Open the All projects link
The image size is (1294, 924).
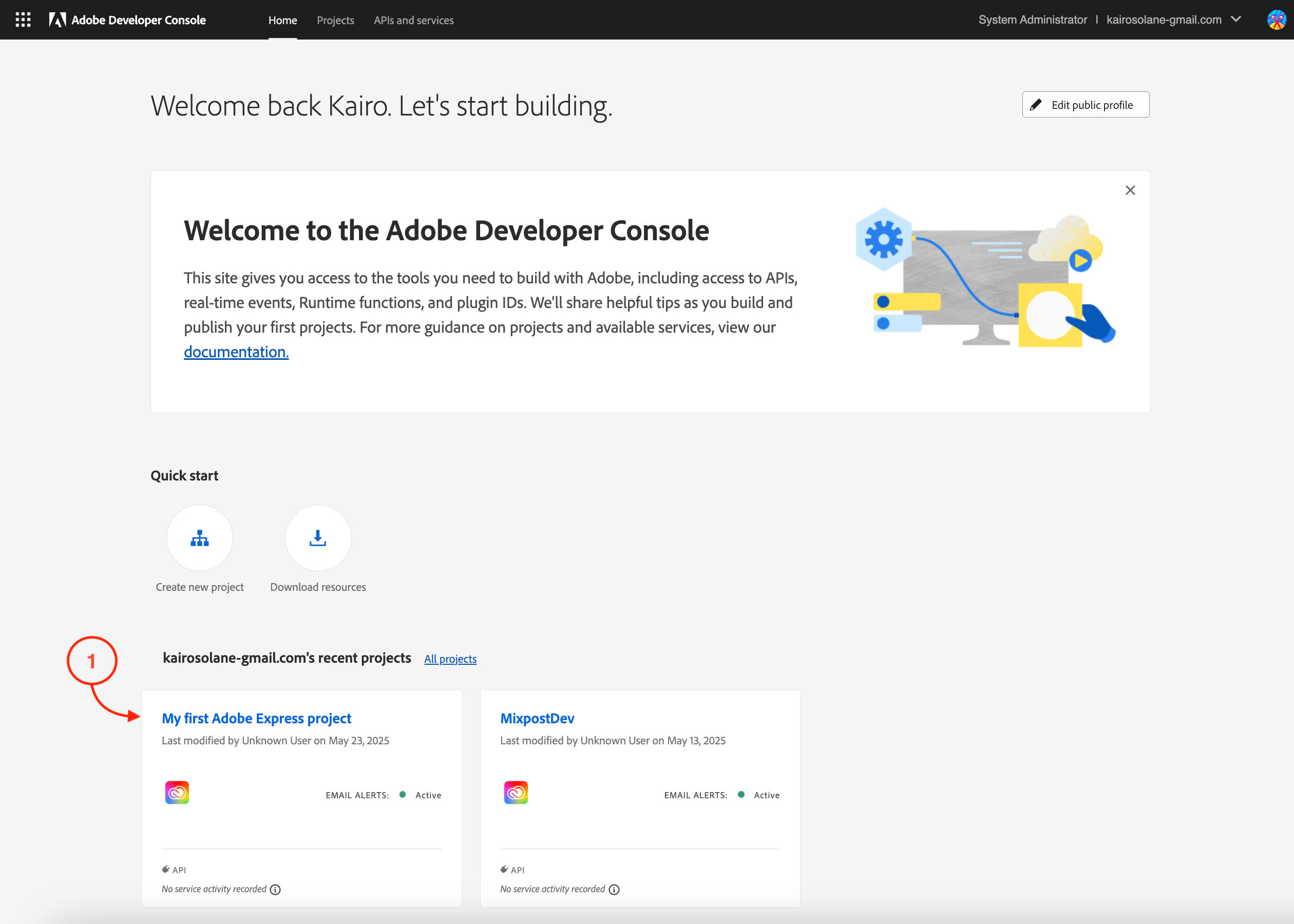point(450,659)
